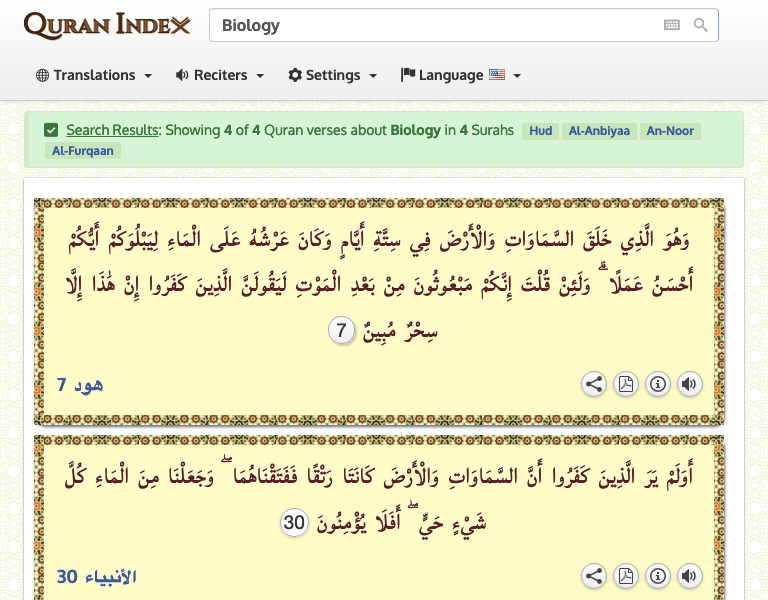Viewport: 768px width, 600px height.
Task: Show info for Hud 7 verse
Action: 658,384
